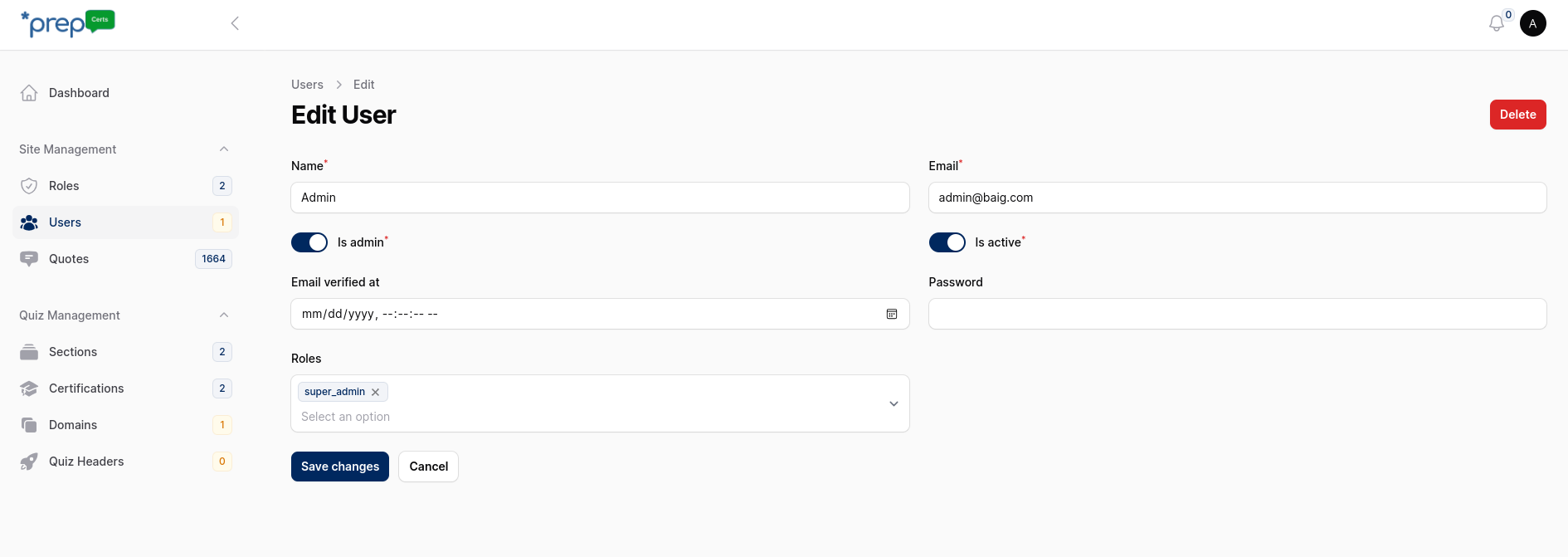Click the Certifications graduation cap icon
The width and height of the screenshot is (1568, 557).
point(29,388)
